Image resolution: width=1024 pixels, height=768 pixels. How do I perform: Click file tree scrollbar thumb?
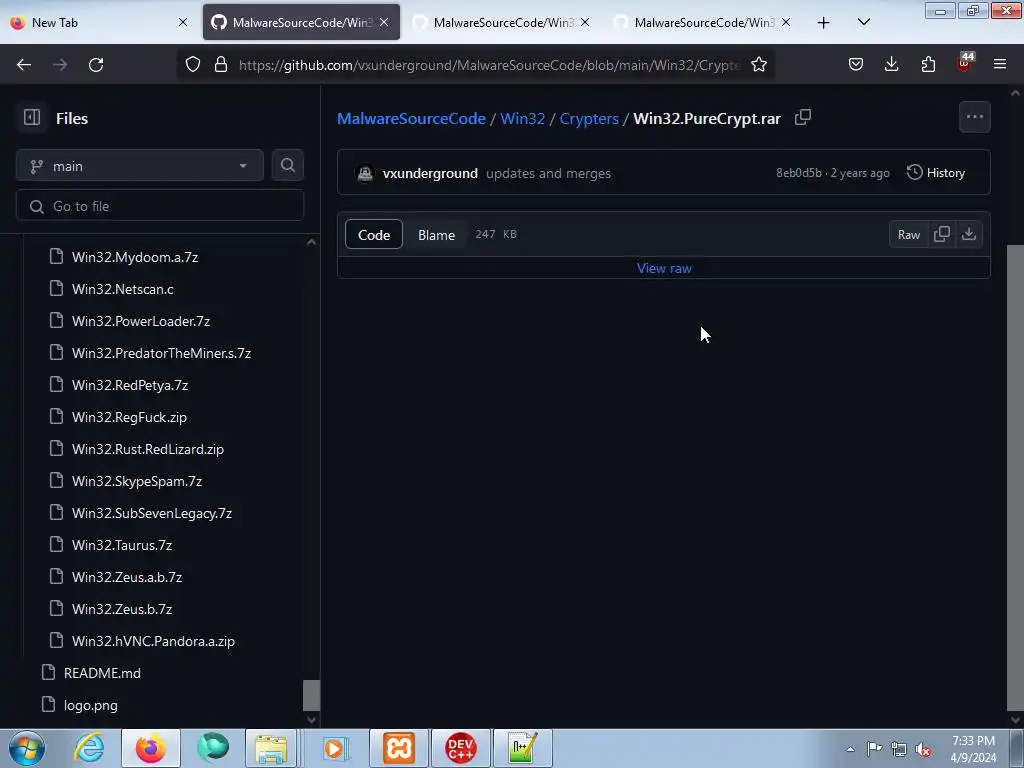(x=312, y=696)
